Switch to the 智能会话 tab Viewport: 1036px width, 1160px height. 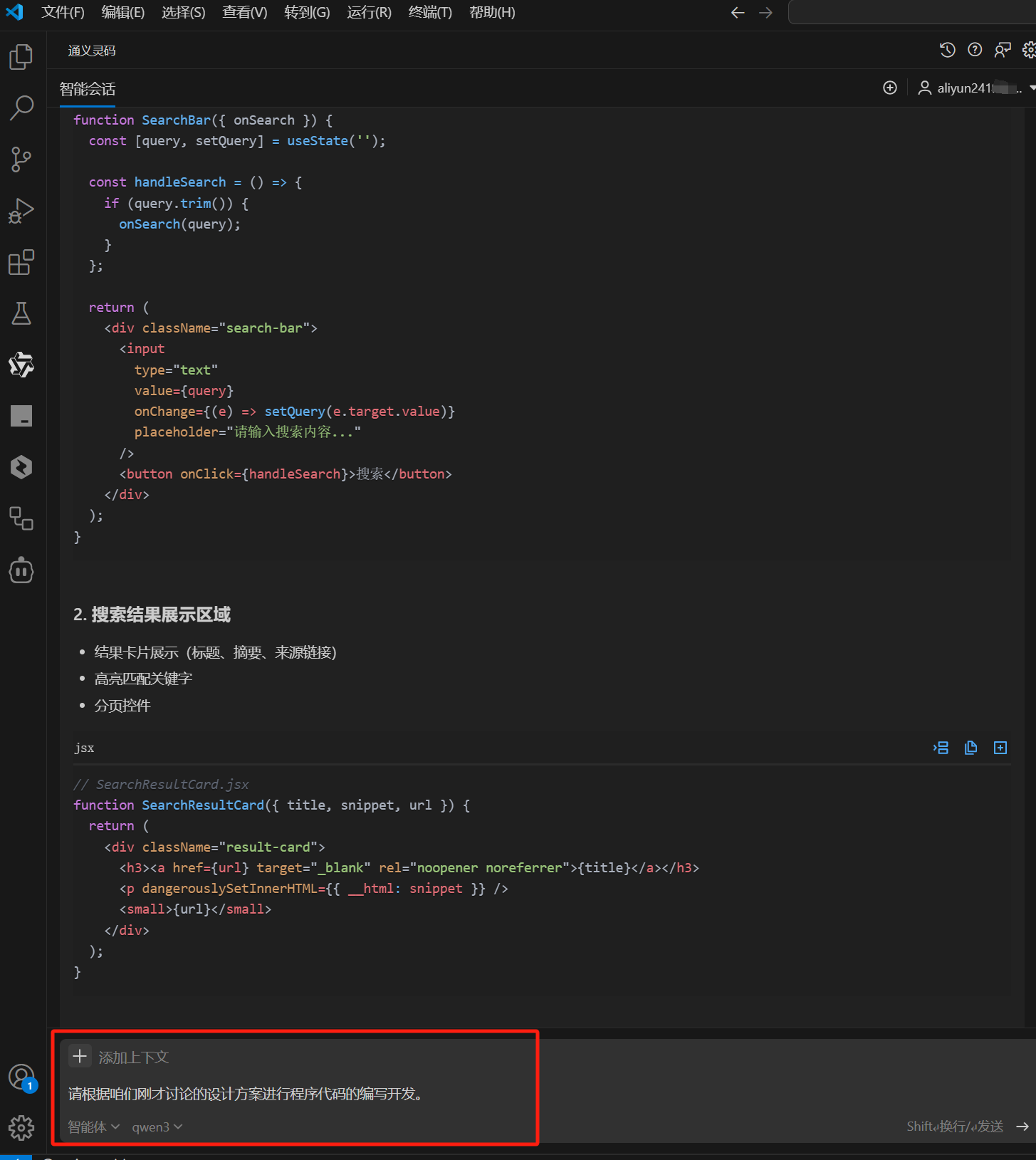tap(88, 89)
